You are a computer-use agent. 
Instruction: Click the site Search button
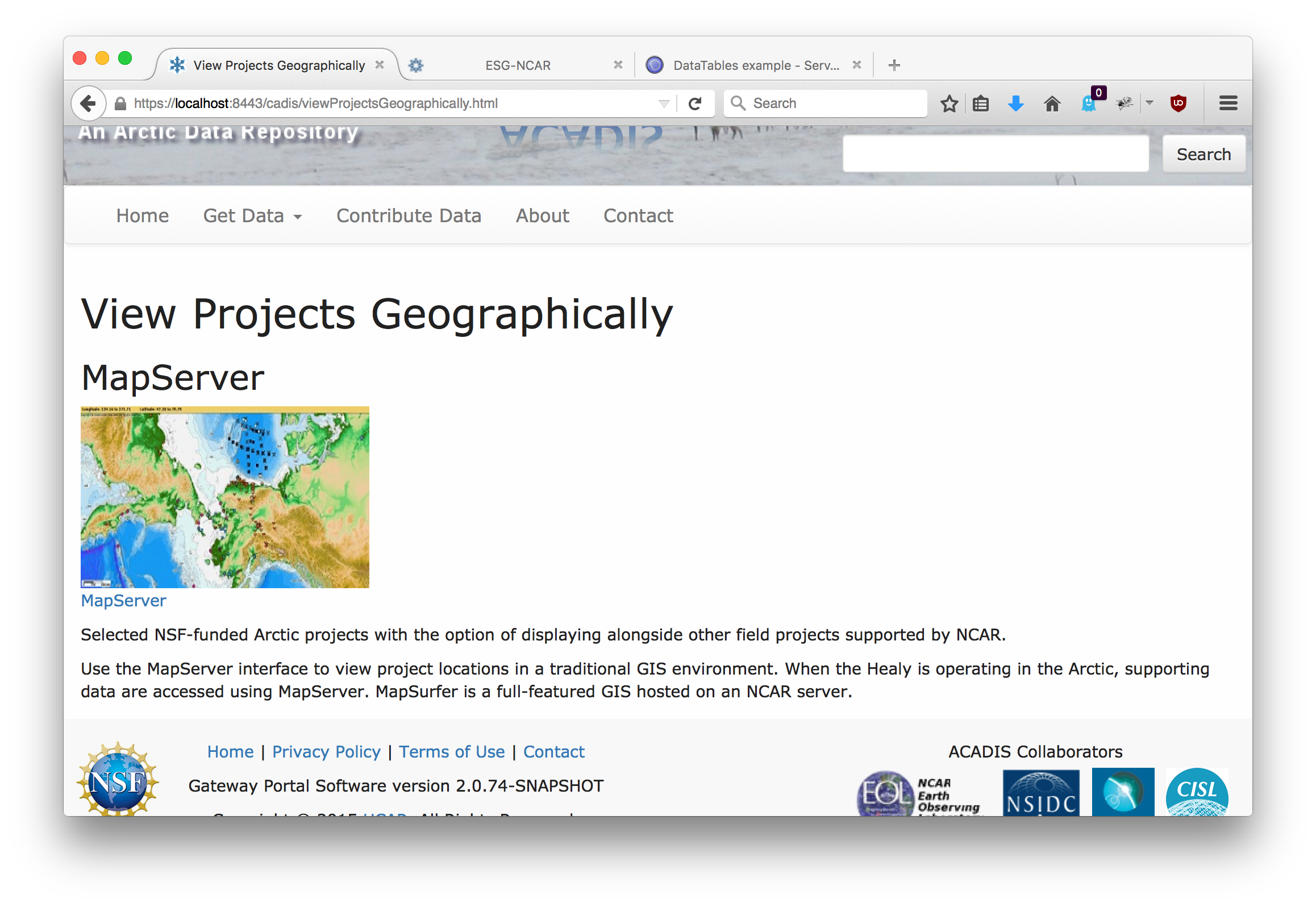pos(1203,154)
